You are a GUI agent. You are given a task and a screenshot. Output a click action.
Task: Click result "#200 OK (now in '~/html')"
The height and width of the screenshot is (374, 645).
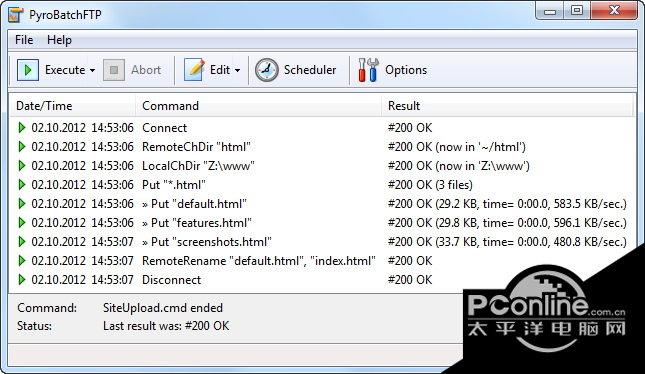457,146
